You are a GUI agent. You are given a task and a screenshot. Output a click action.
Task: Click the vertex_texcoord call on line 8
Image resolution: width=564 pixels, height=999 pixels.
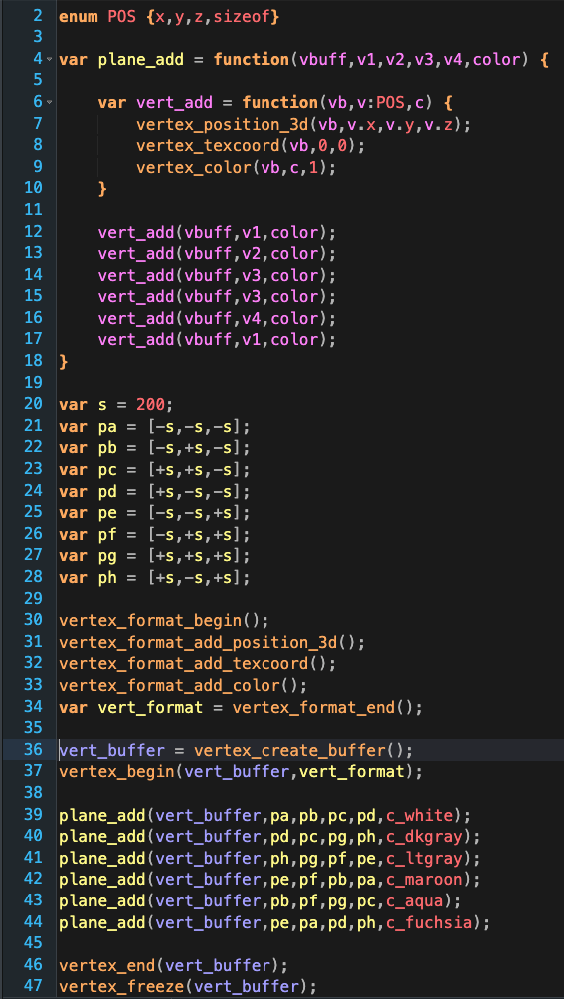(207, 145)
